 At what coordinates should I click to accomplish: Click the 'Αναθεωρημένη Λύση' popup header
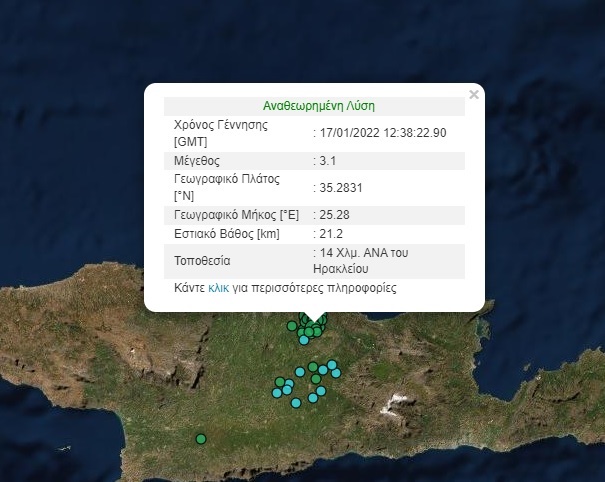coord(318,105)
